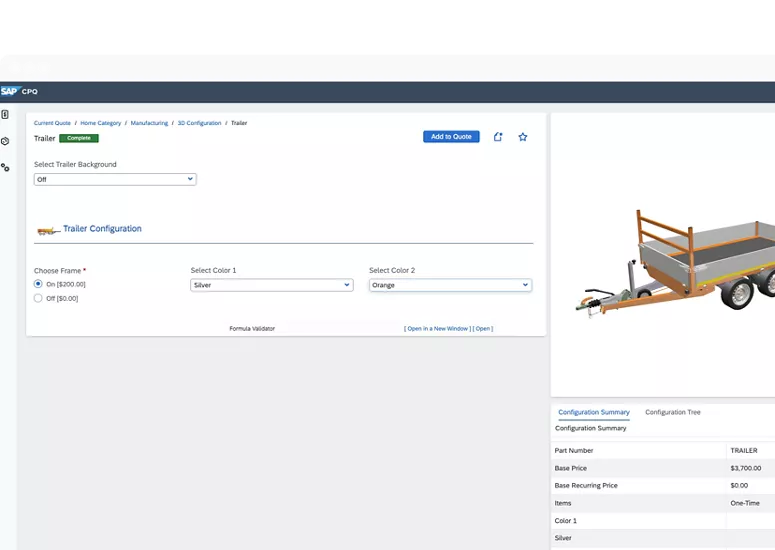Navigate to Manufacturing breadcrumb link

pyautogui.click(x=149, y=123)
